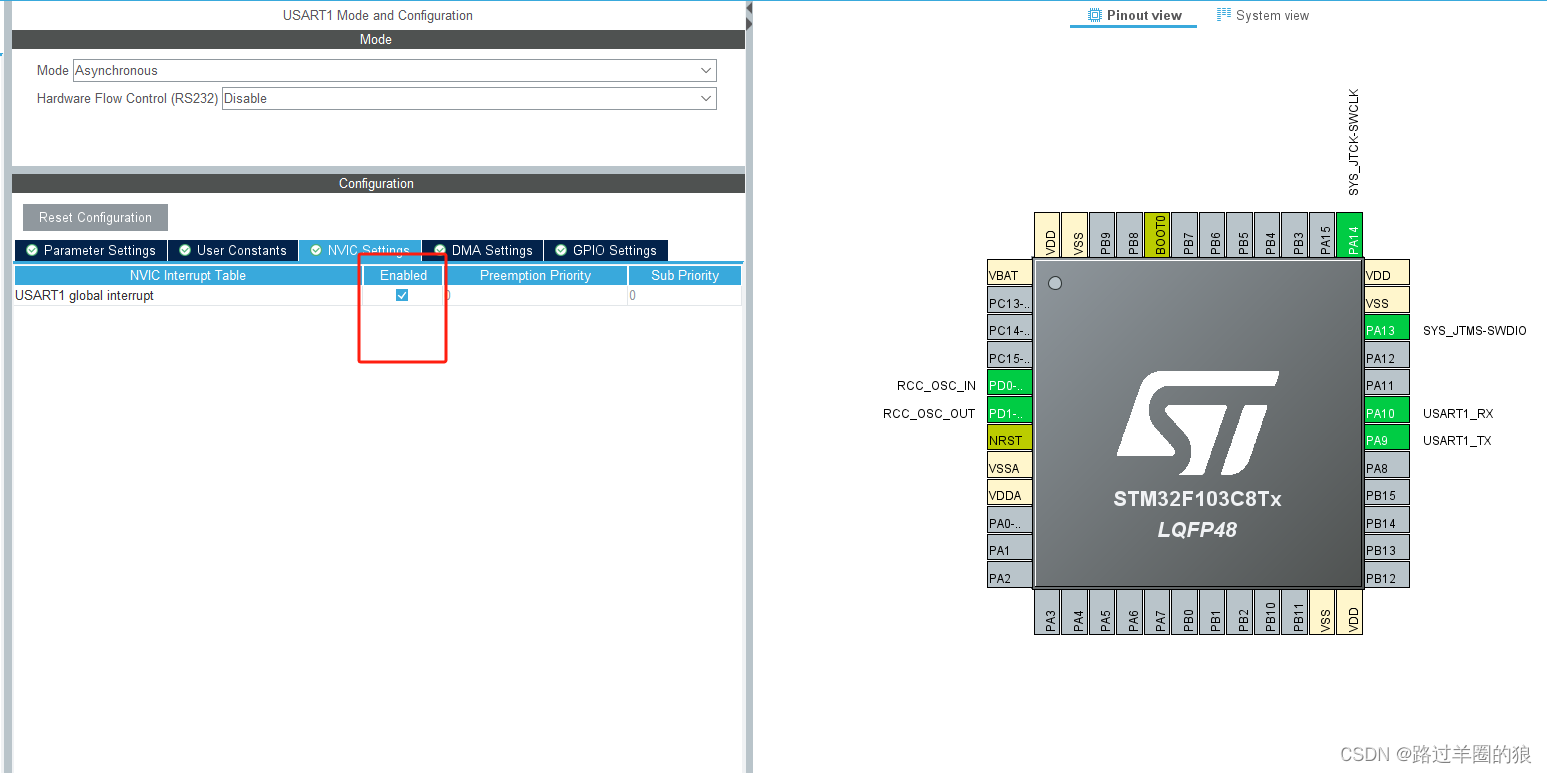Viewport: 1547px width, 773px height.
Task: Click the Pinout view chip icon
Action: coord(1095,16)
